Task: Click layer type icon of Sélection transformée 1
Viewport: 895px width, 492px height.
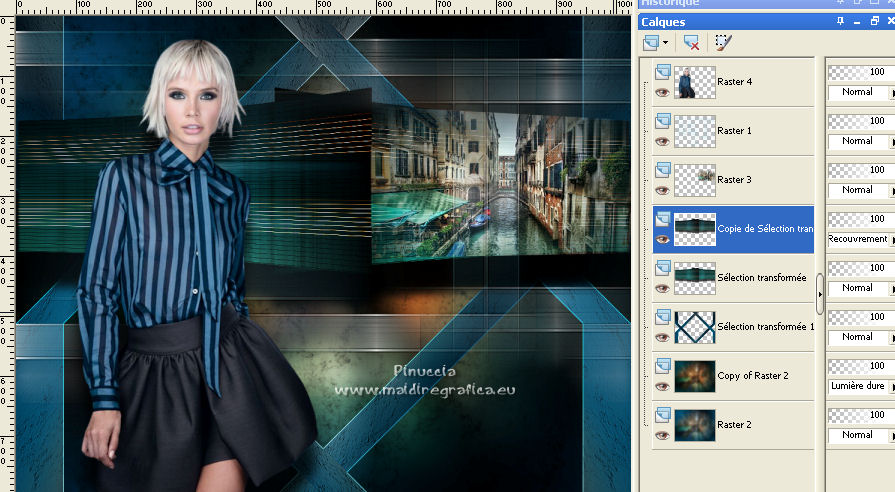Action: pos(662,317)
